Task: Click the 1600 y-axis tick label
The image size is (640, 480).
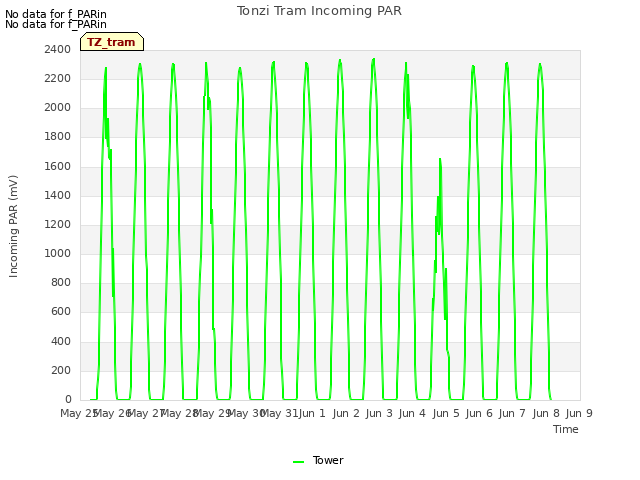Action: coord(58,167)
